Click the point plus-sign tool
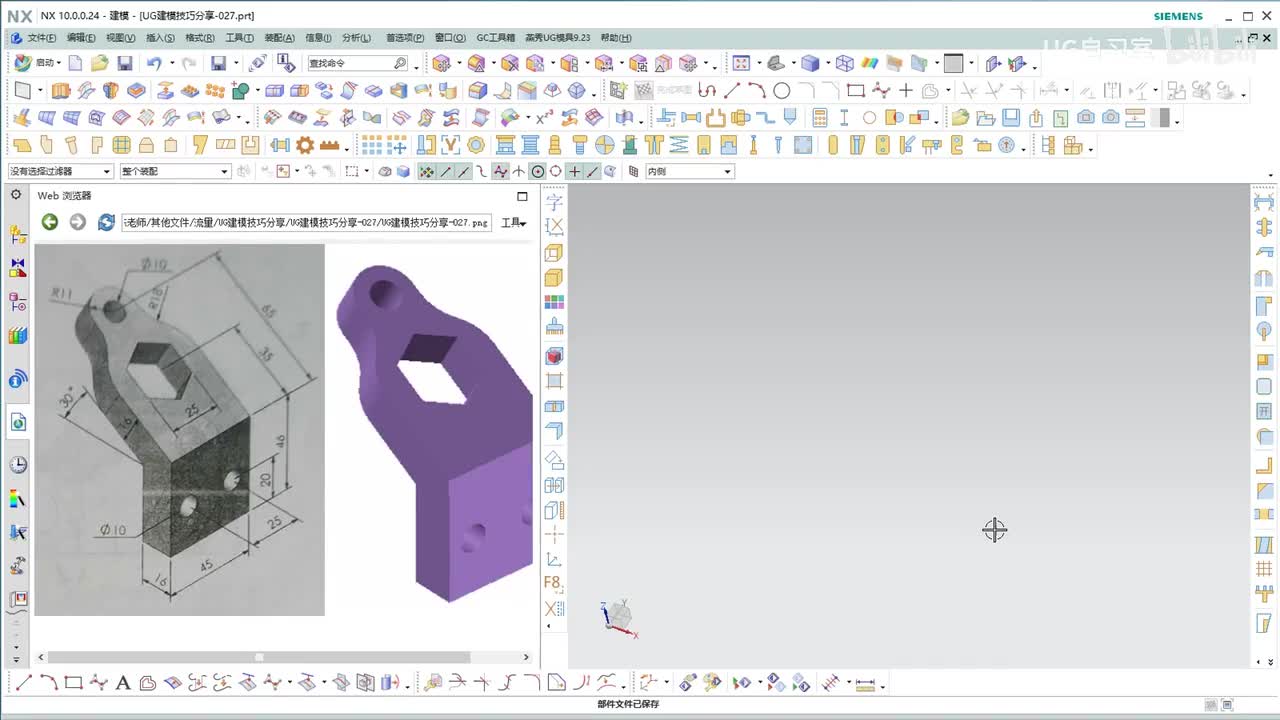This screenshot has width=1280, height=720. tap(906, 90)
